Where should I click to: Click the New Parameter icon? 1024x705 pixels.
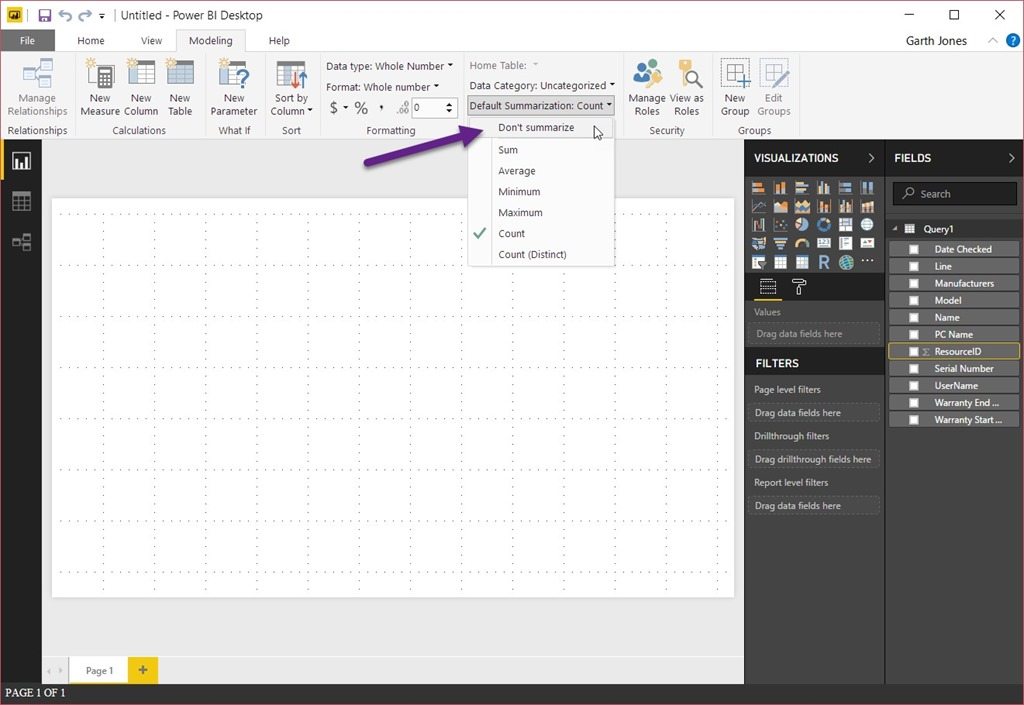[x=234, y=73]
